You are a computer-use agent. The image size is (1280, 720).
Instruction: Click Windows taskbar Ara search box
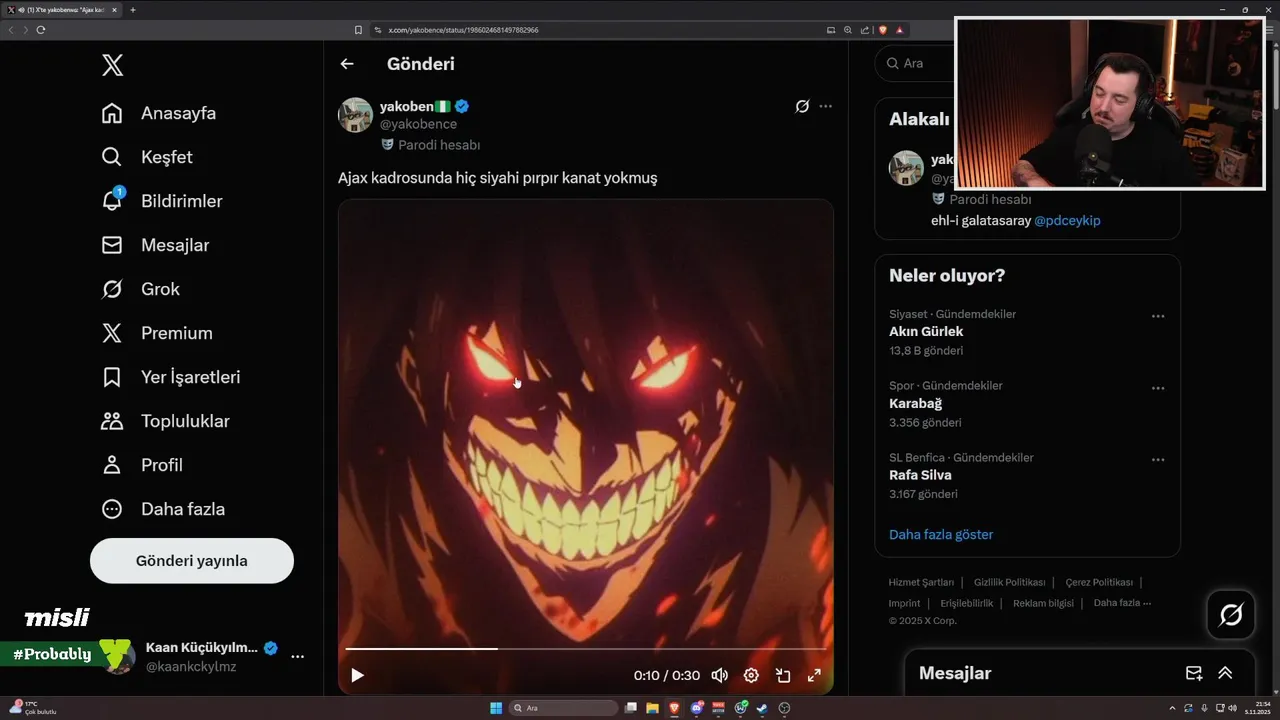click(564, 708)
